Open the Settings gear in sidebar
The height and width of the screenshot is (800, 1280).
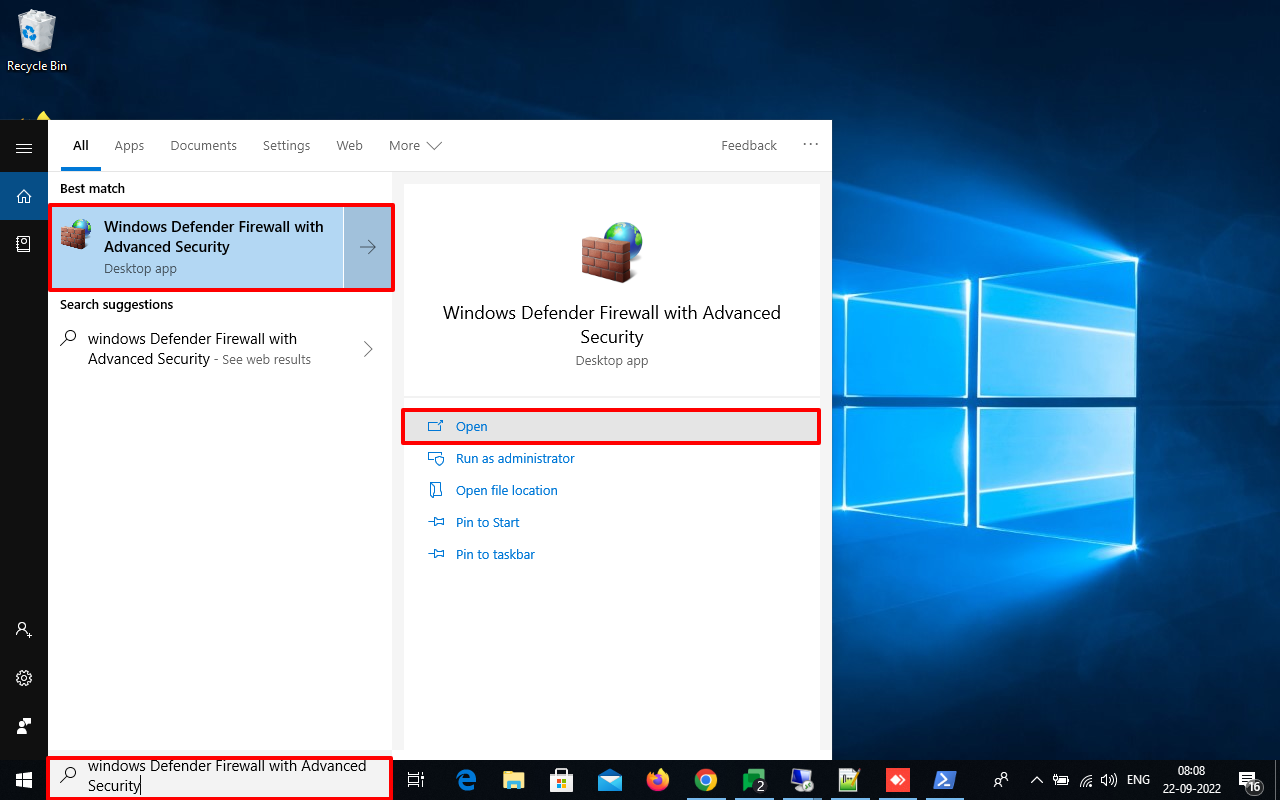[24, 678]
